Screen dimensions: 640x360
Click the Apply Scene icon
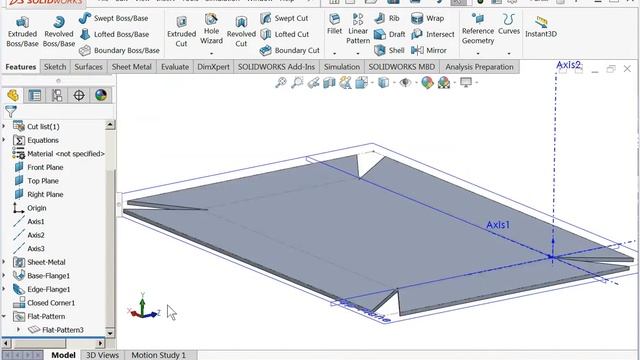coord(444,83)
